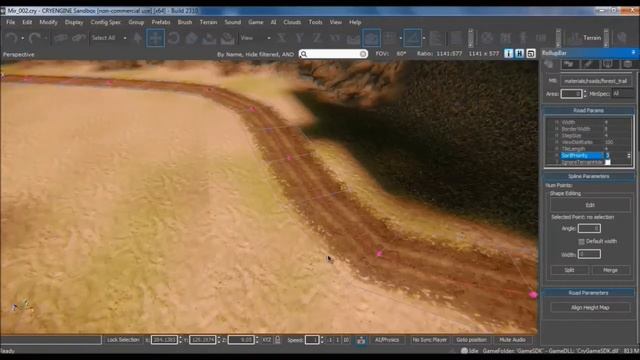This screenshot has height=360, width=640.
Task: Open the Select All filter dropdown
Action: coord(125,38)
